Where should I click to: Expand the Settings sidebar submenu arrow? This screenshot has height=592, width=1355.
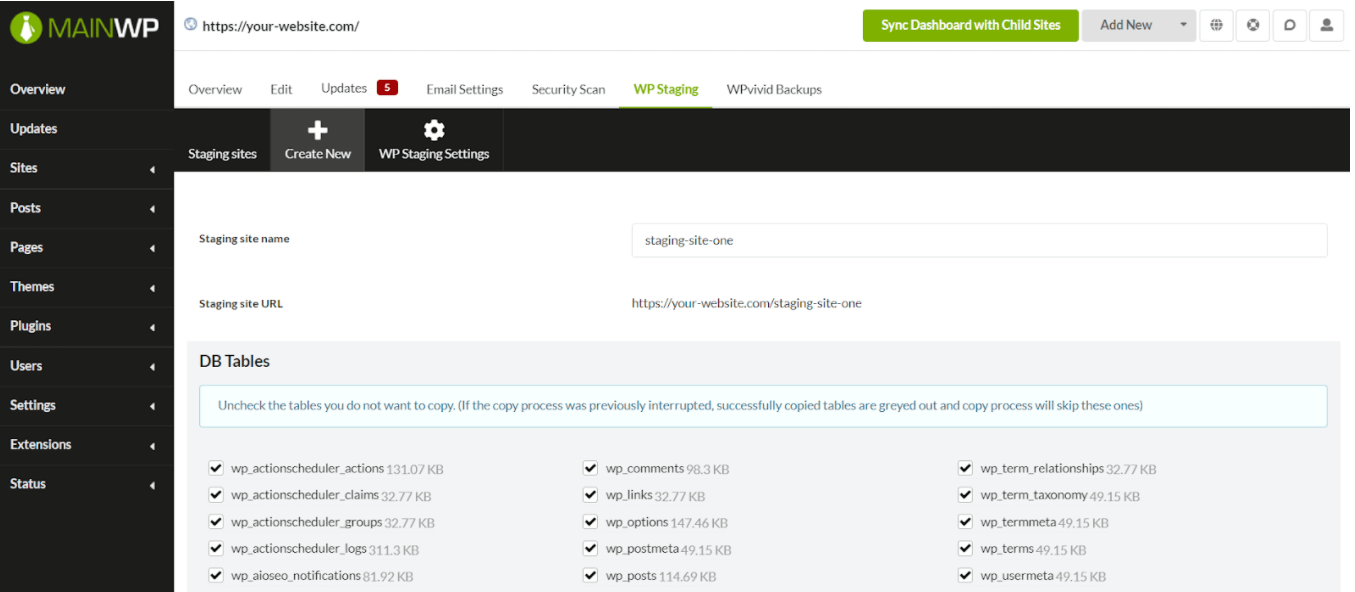(x=152, y=407)
